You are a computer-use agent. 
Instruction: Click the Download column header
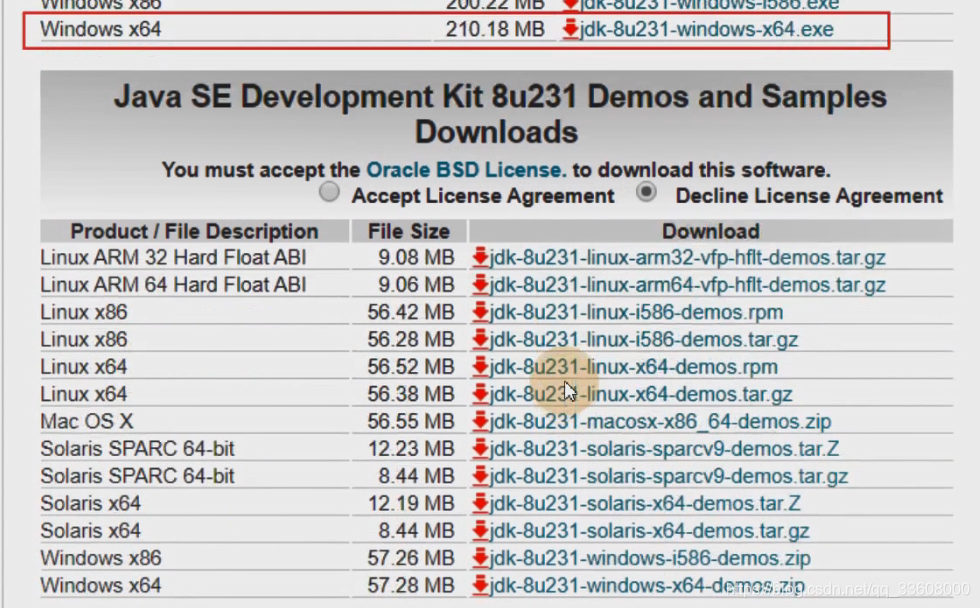point(711,231)
